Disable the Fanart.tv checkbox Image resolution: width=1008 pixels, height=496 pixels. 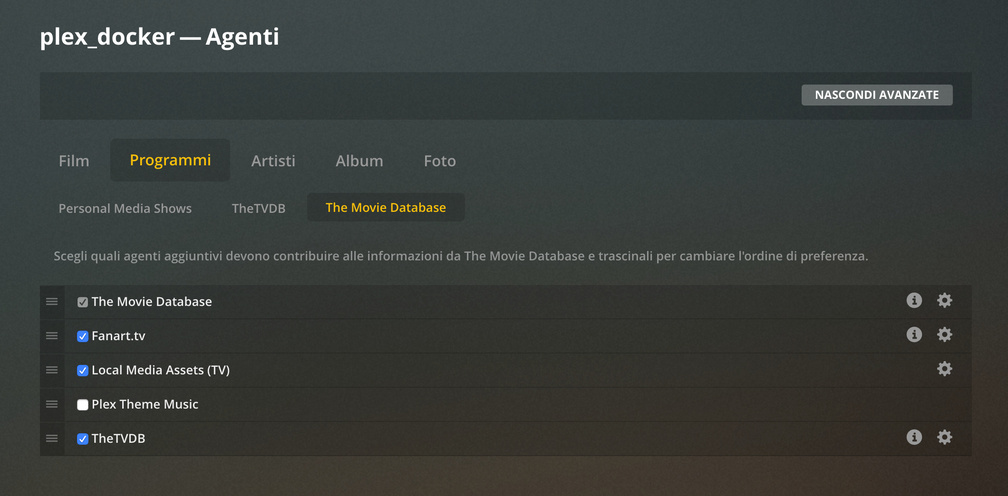tap(83, 337)
